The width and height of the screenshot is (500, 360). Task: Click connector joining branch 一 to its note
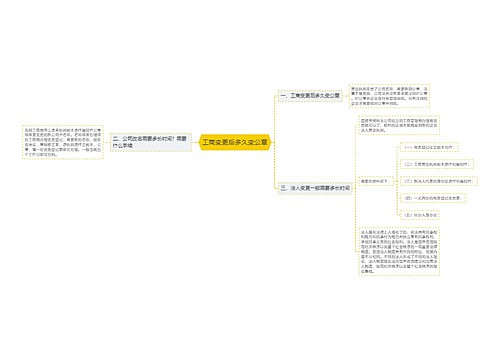[x=346, y=96]
